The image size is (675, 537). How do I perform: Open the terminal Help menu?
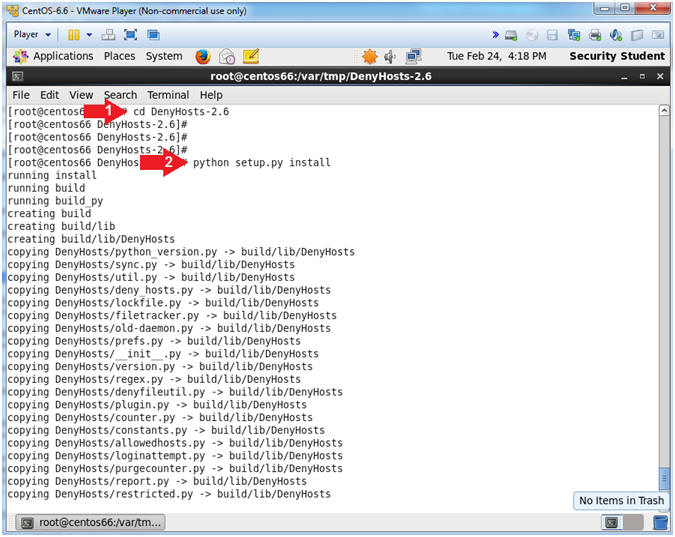(211, 95)
